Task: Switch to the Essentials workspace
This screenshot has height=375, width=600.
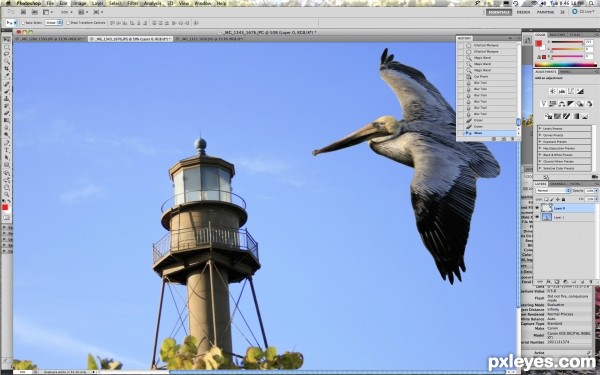Action: tap(499, 12)
